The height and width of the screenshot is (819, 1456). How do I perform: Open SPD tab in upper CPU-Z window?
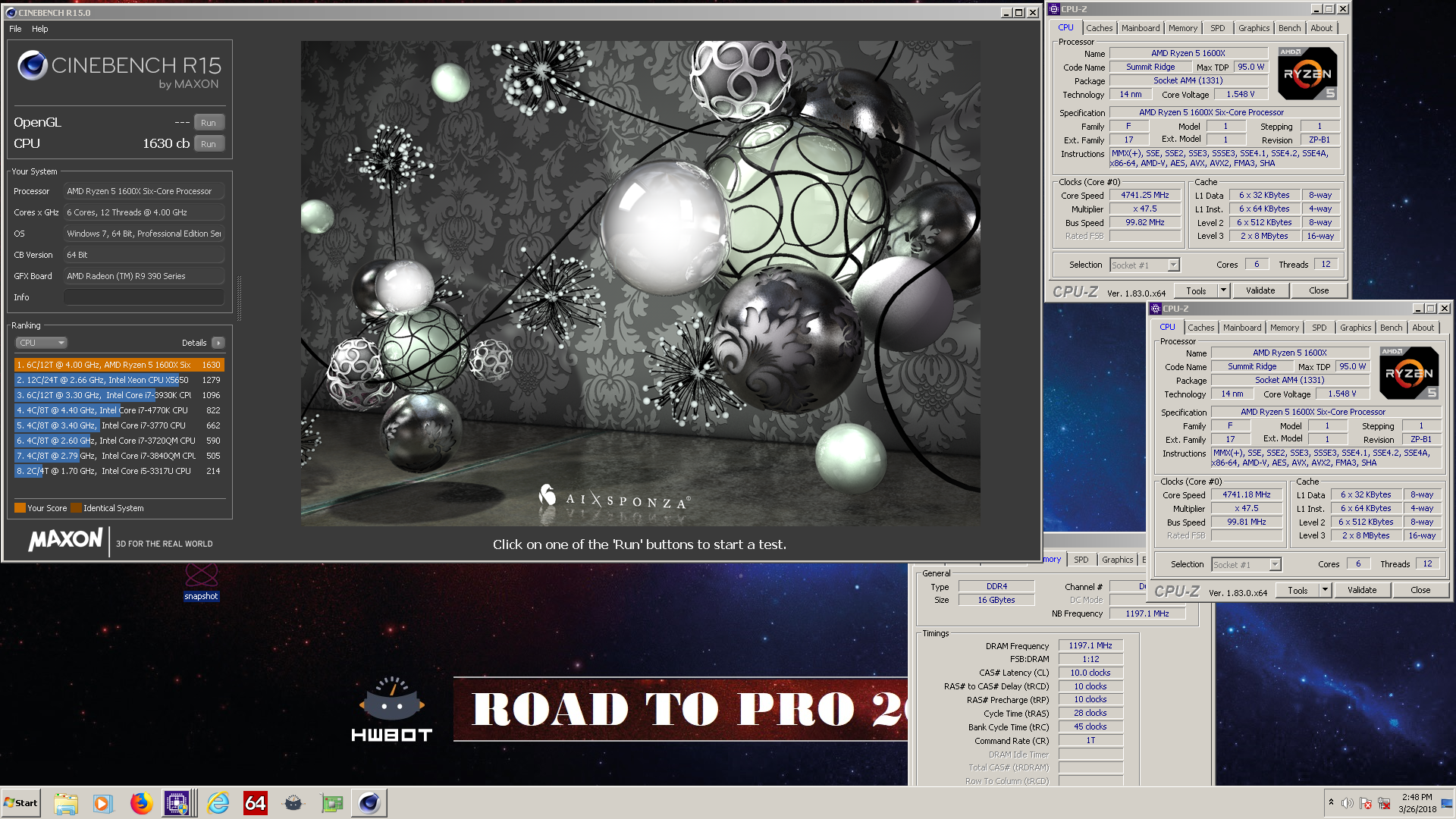(x=1217, y=28)
